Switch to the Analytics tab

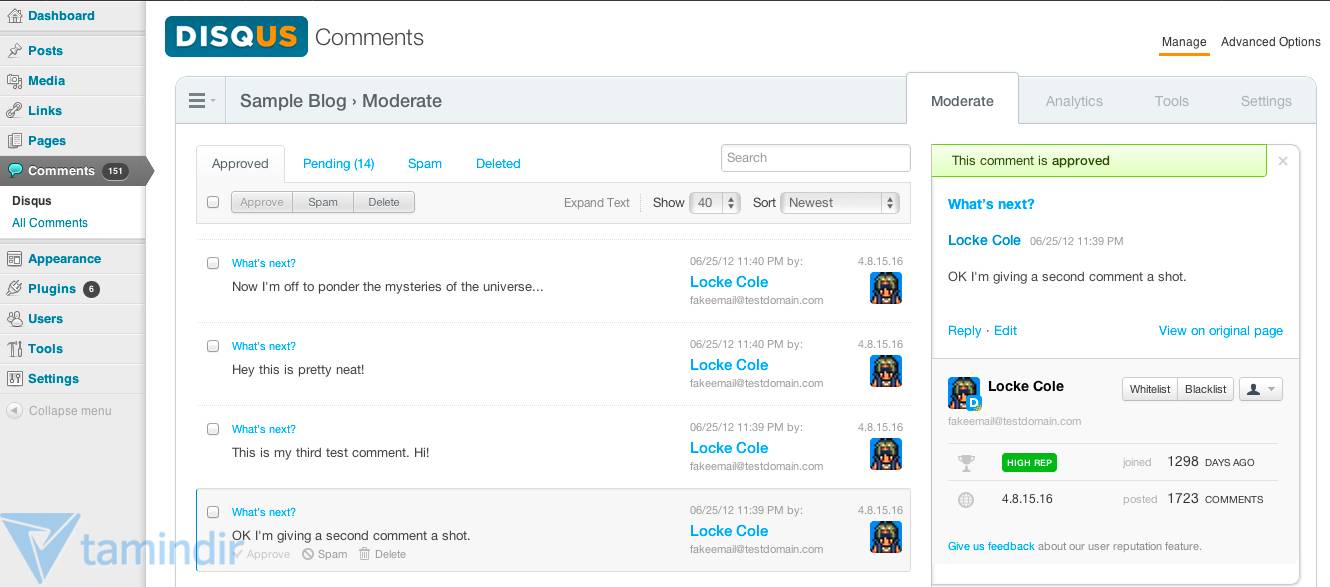(x=1074, y=101)
